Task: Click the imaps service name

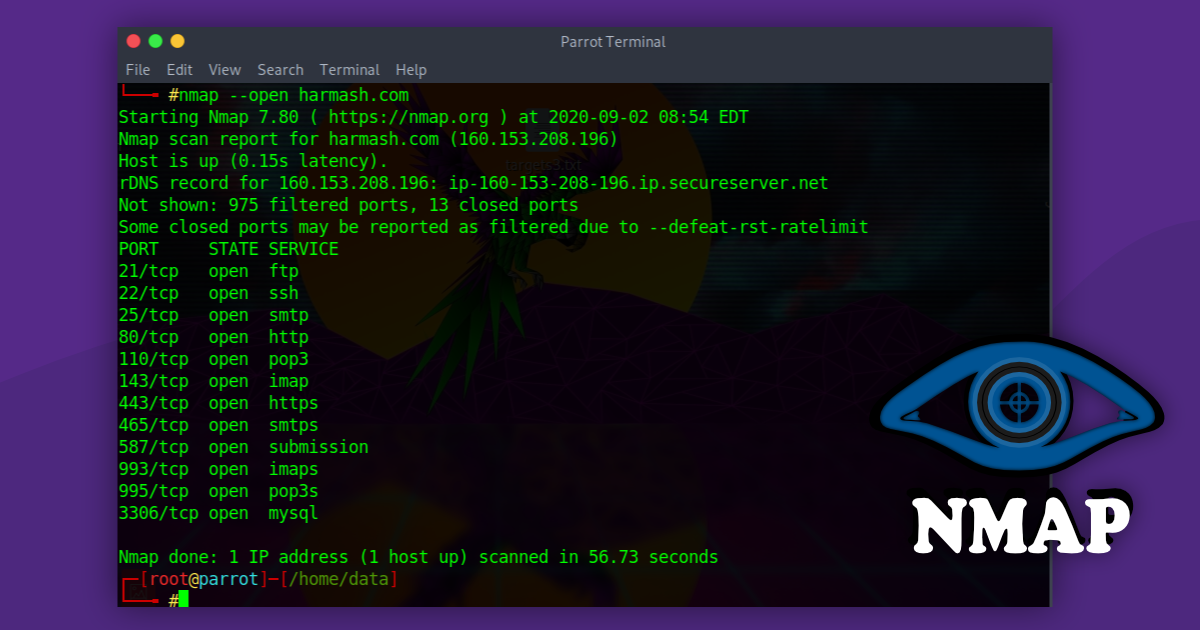Action: point(294,469)
